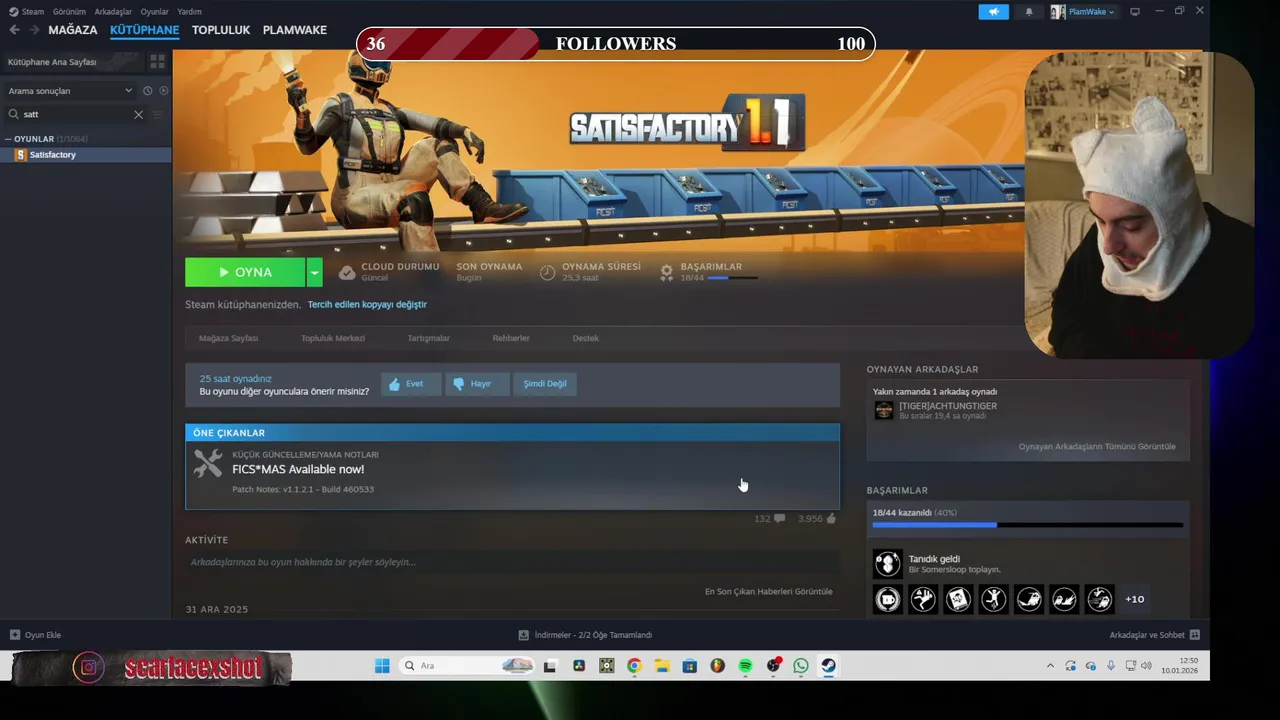The height and width of the screenshot is (720, 1280).
Task: Answer Hayır to the recommendation
Action: tap(476, 384)
